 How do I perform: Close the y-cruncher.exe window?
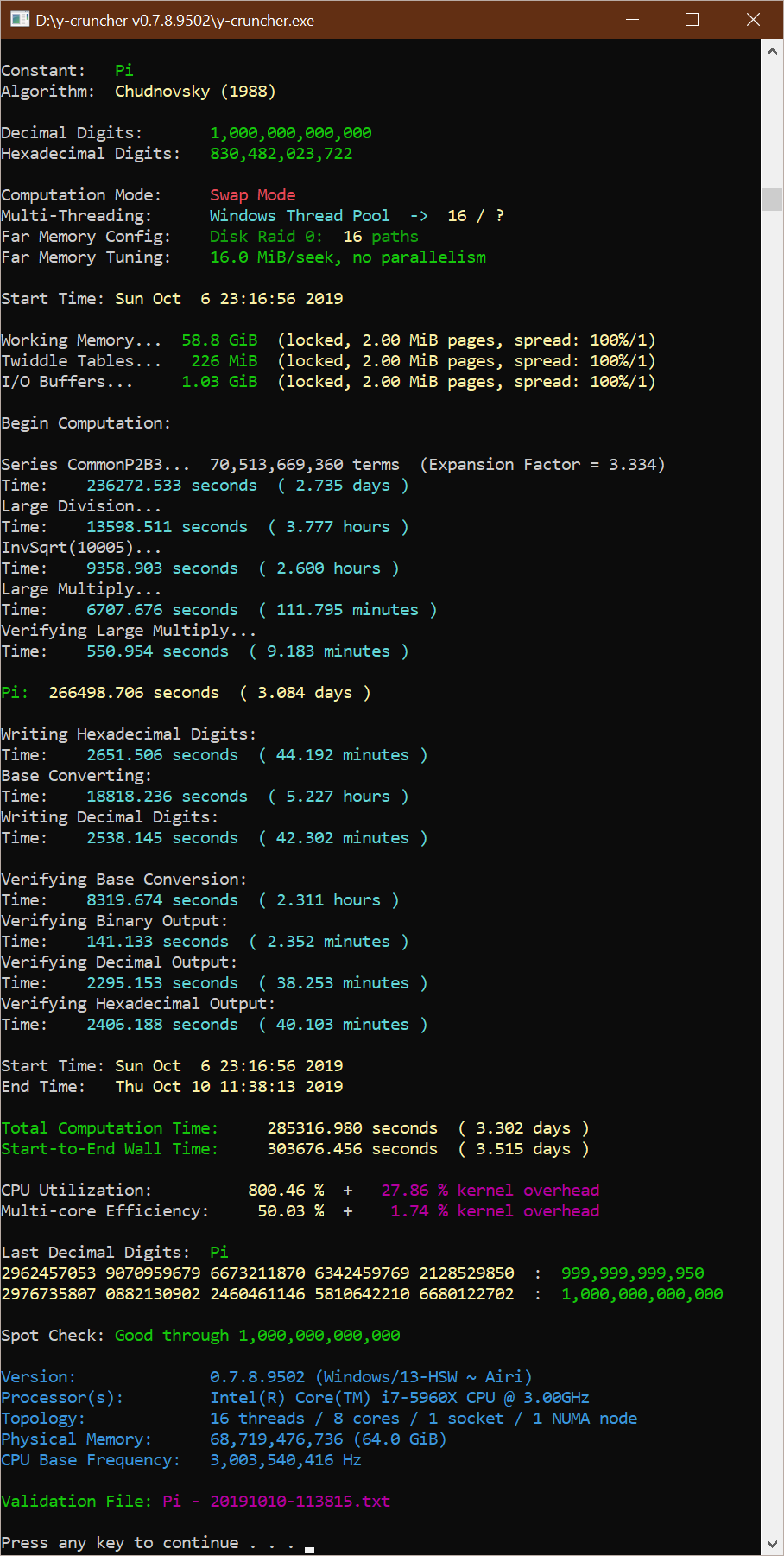tap(753, 20)
